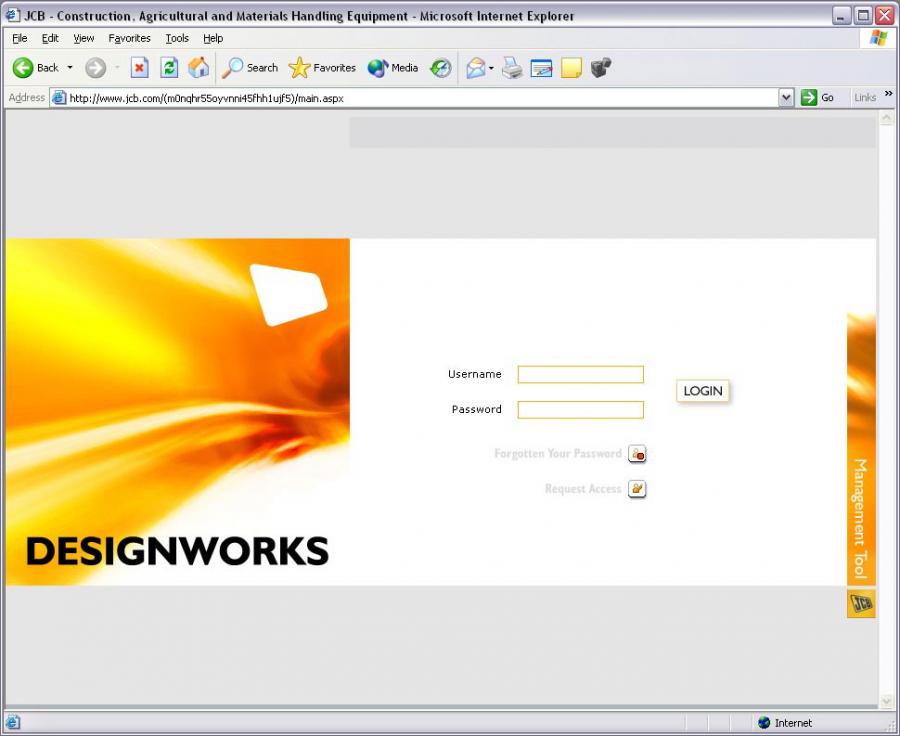Click the Request Access icon button
The image size is (900, 736).
point(637,489)
